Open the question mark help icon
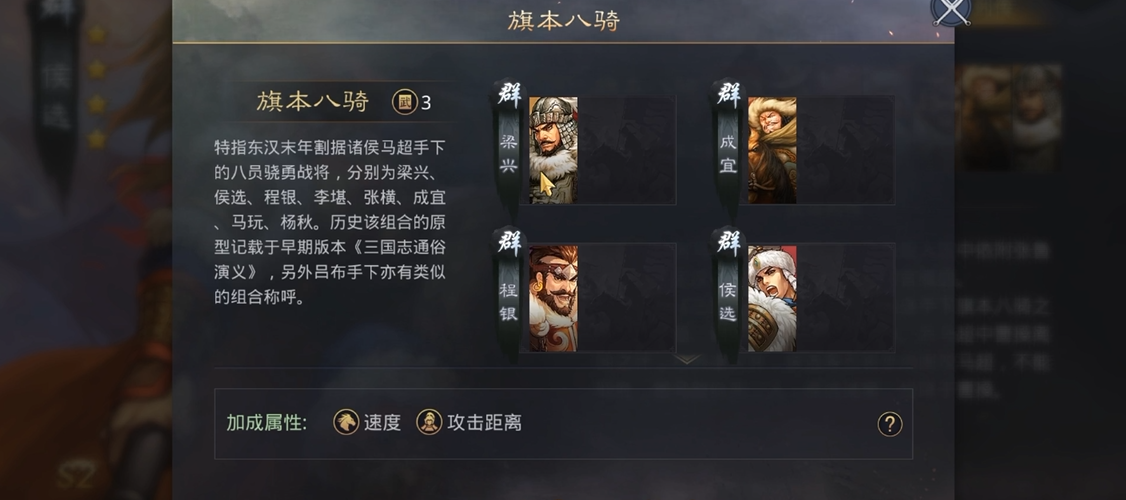Image resolution: width=1126 pixels, height=500 pixels. click(x=889, y=424)
